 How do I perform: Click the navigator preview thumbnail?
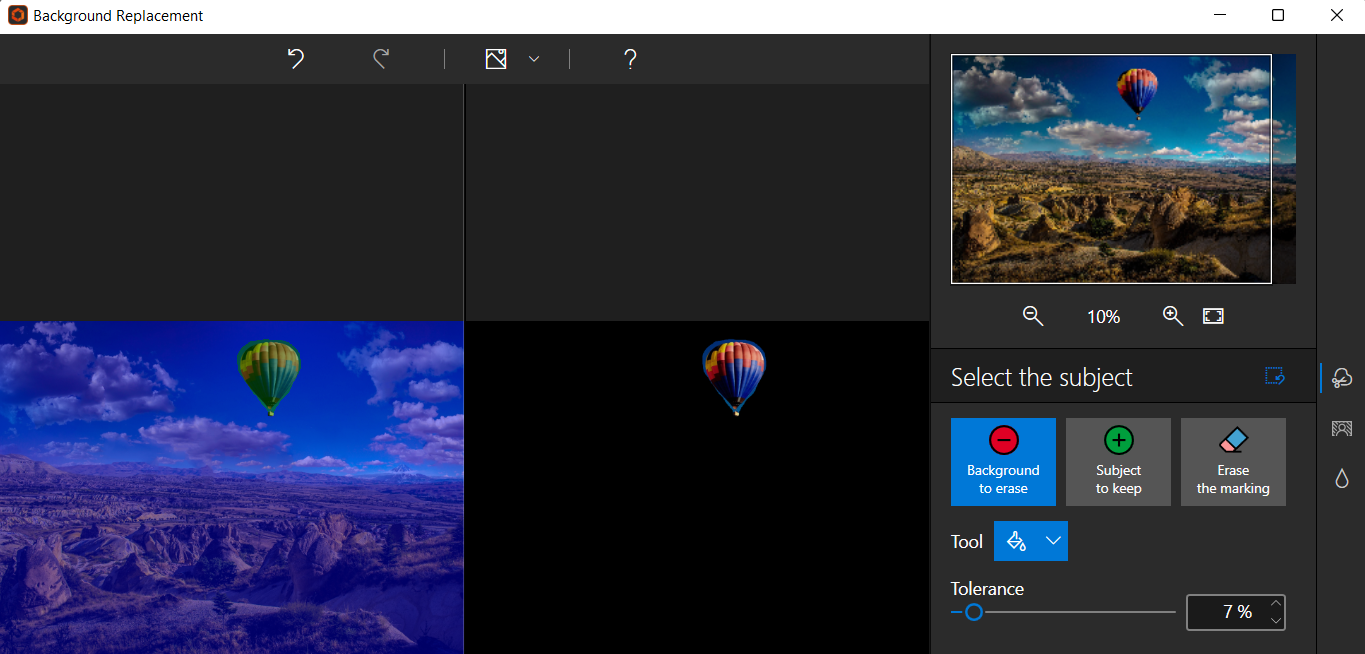(1123, 169)
